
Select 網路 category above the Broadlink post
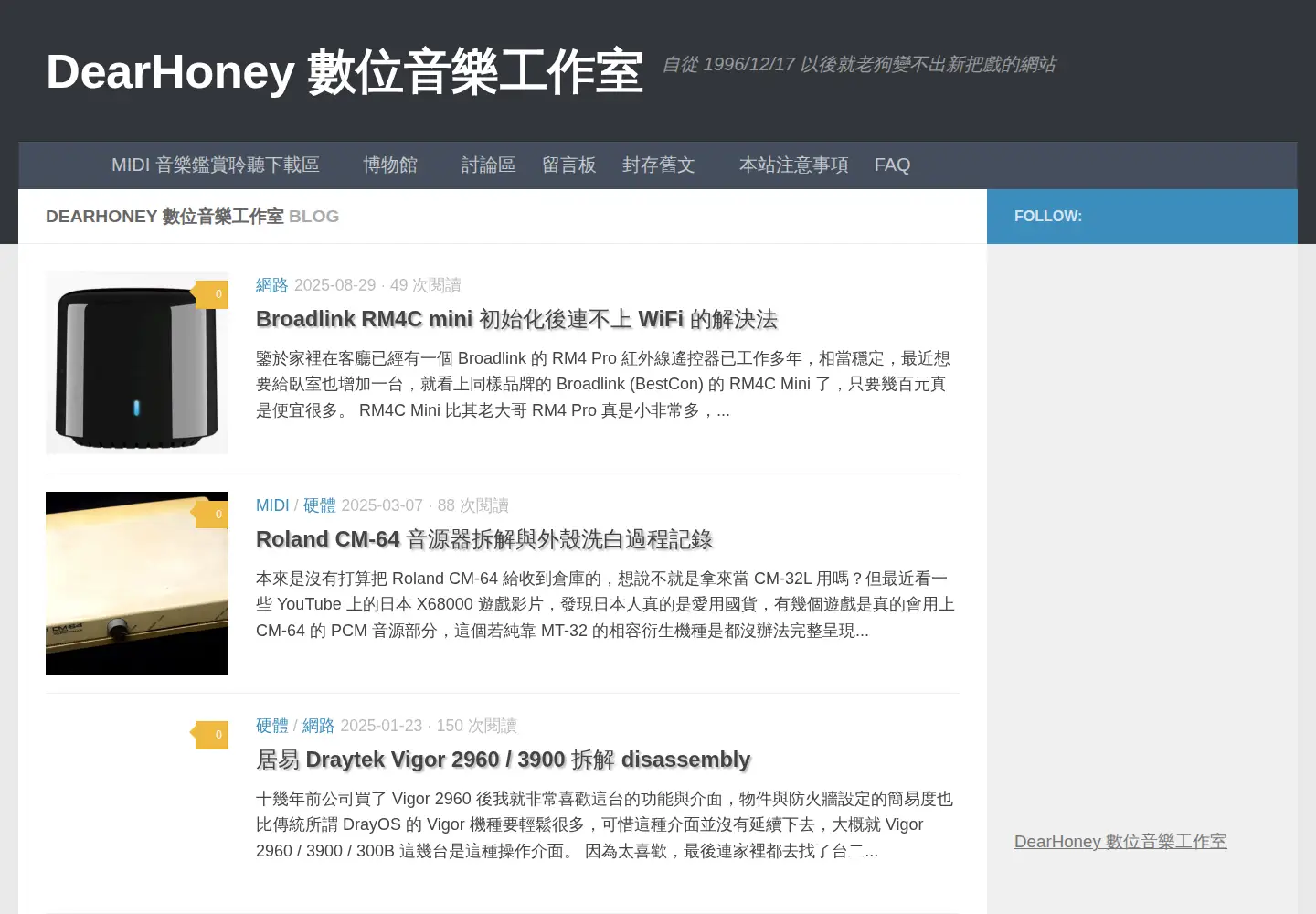point(271,285)
